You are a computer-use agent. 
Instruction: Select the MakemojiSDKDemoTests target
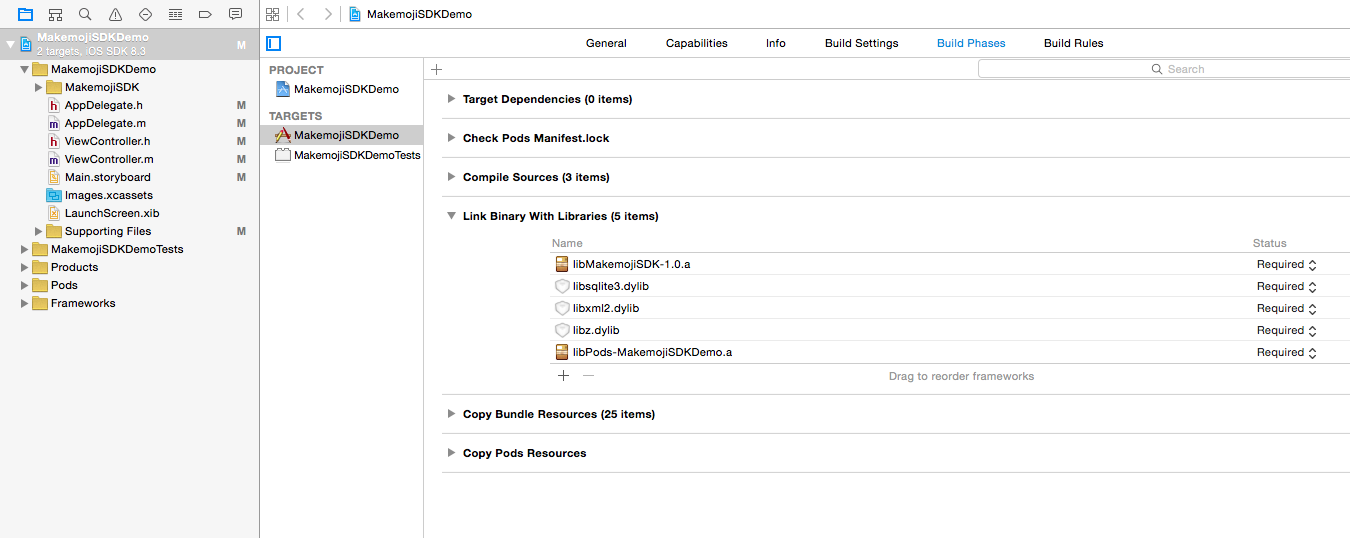point(356,155)
